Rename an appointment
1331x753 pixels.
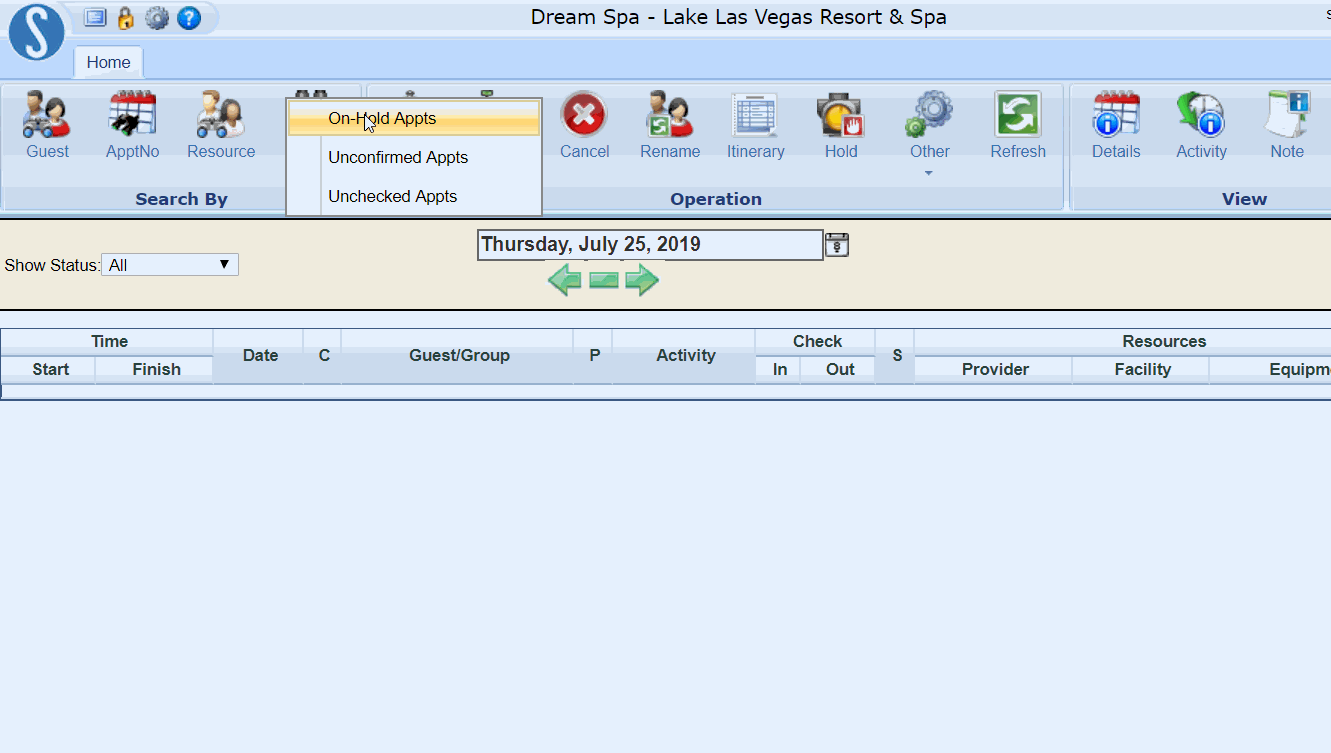pyautogui.click(x=669, y=123)
